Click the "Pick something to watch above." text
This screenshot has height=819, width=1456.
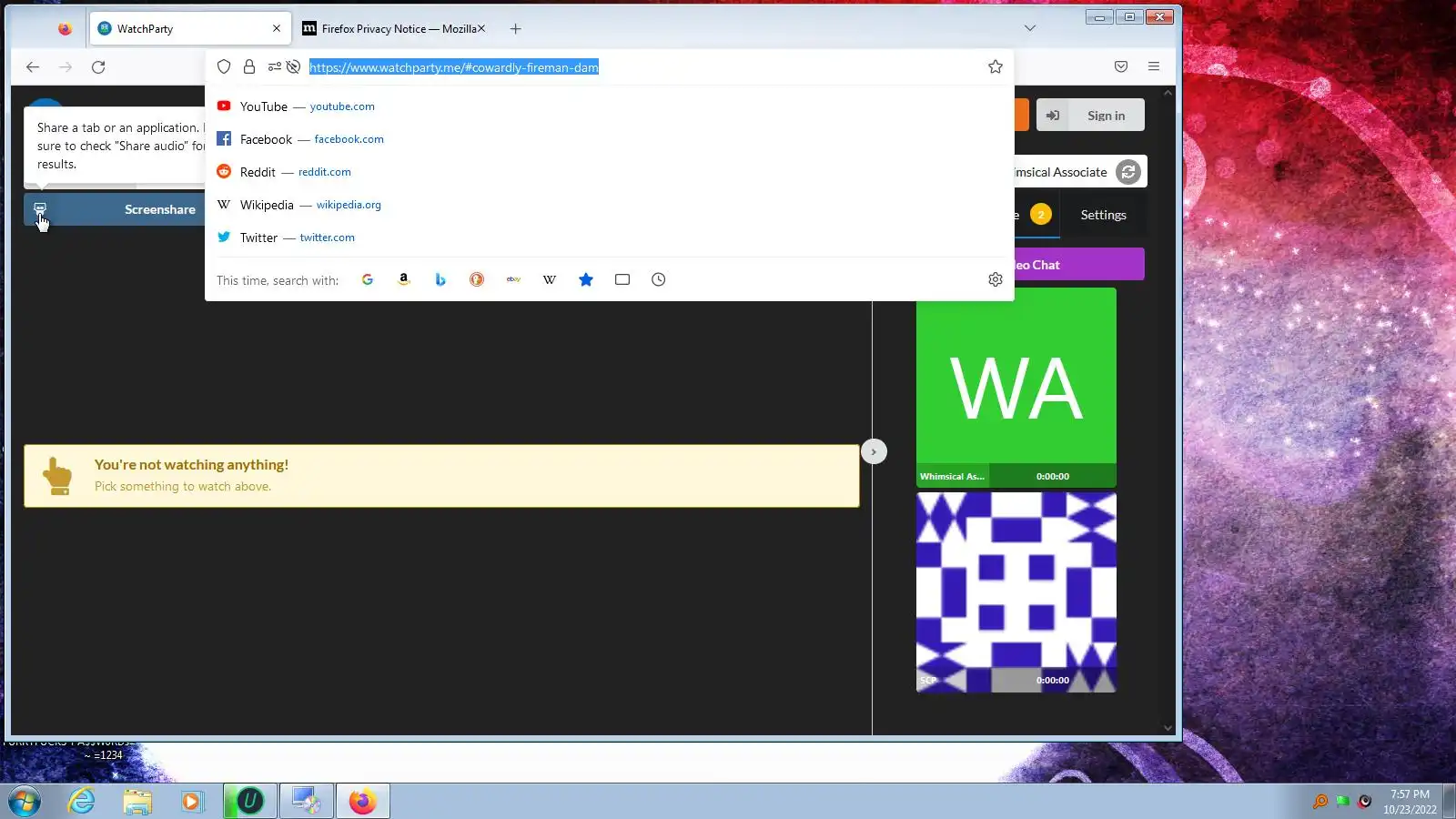pos(183,487)
